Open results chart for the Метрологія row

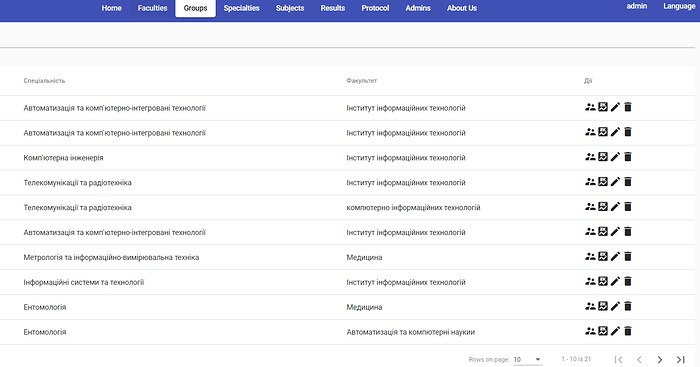click(603, 257)
